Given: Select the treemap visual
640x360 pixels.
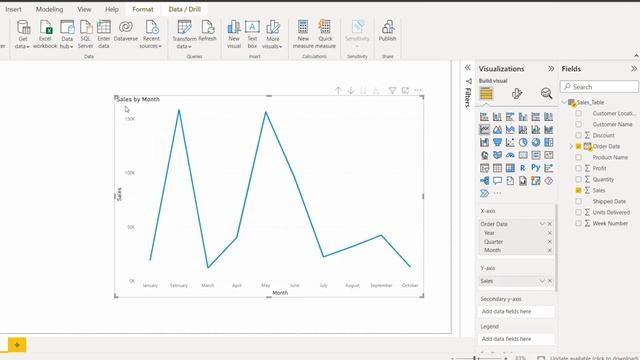Looking at the screenshot, I should pyautogui.click(x=549, y=142).
